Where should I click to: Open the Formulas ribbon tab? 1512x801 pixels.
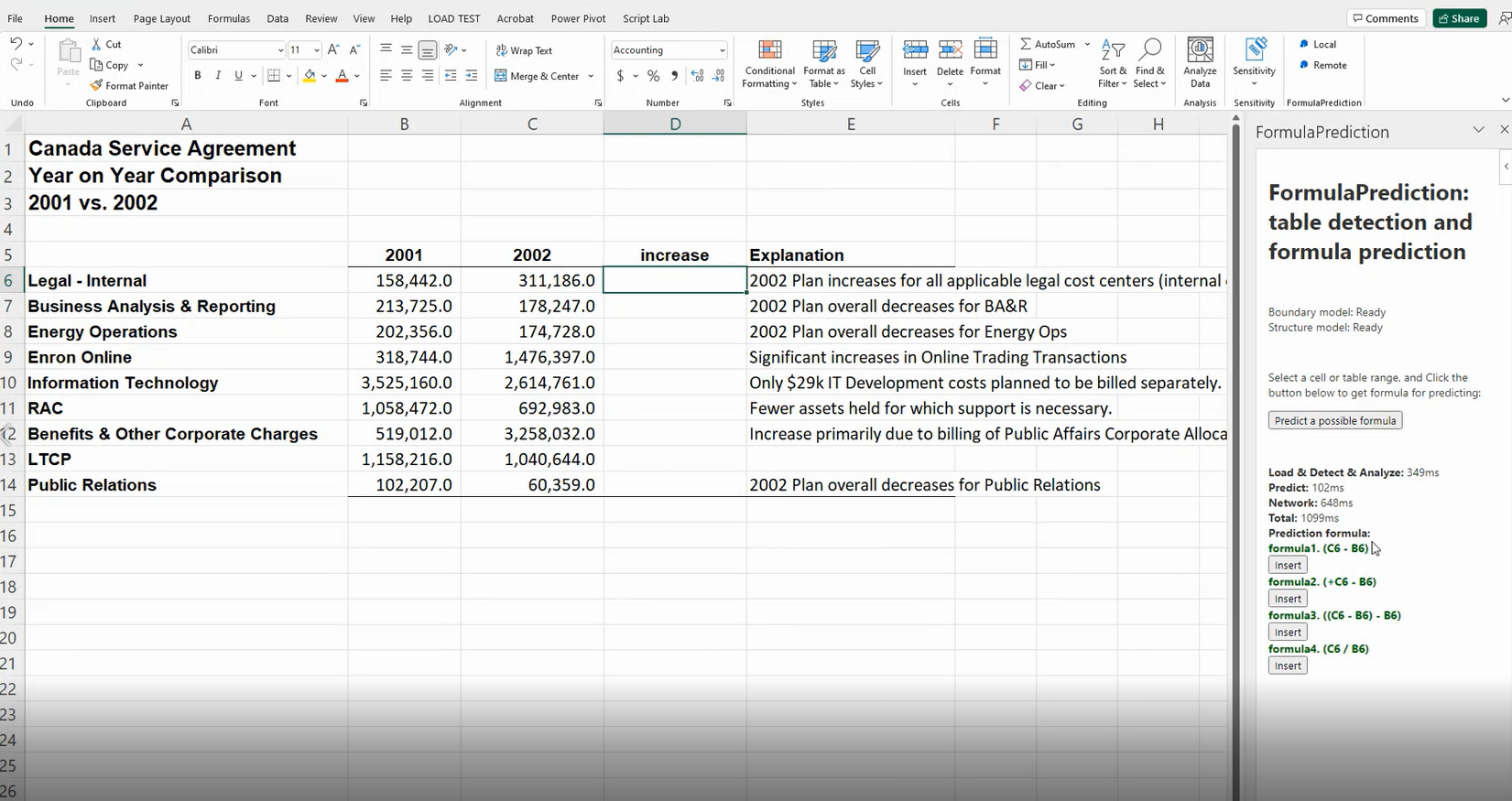[229, 18]
